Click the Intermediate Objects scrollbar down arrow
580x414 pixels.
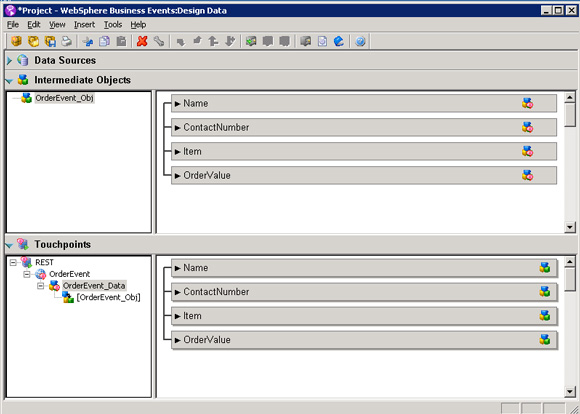pos(570,227)
